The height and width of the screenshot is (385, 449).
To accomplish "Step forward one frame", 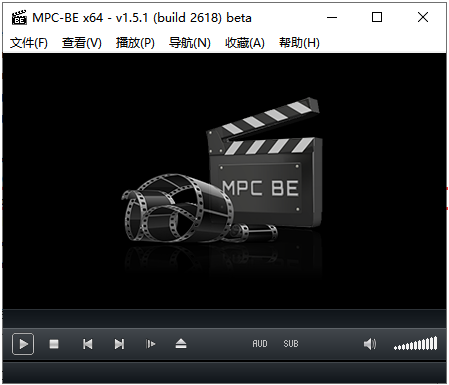I will click(x=150, y=344).
